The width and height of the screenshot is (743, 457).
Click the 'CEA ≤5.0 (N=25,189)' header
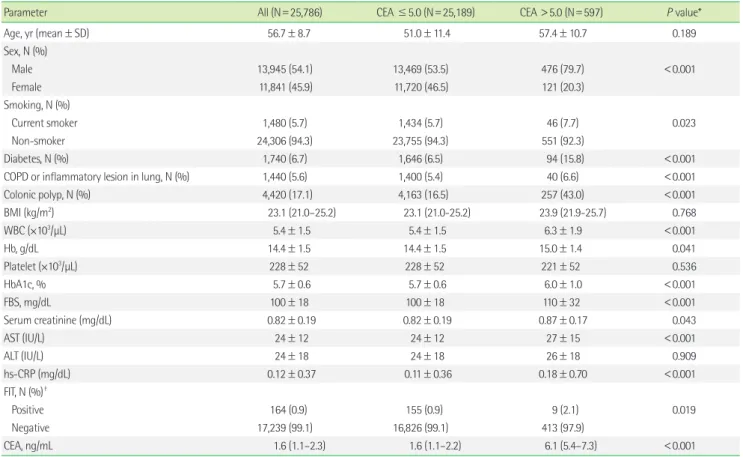pyautogui.click(x=426, y=12)
